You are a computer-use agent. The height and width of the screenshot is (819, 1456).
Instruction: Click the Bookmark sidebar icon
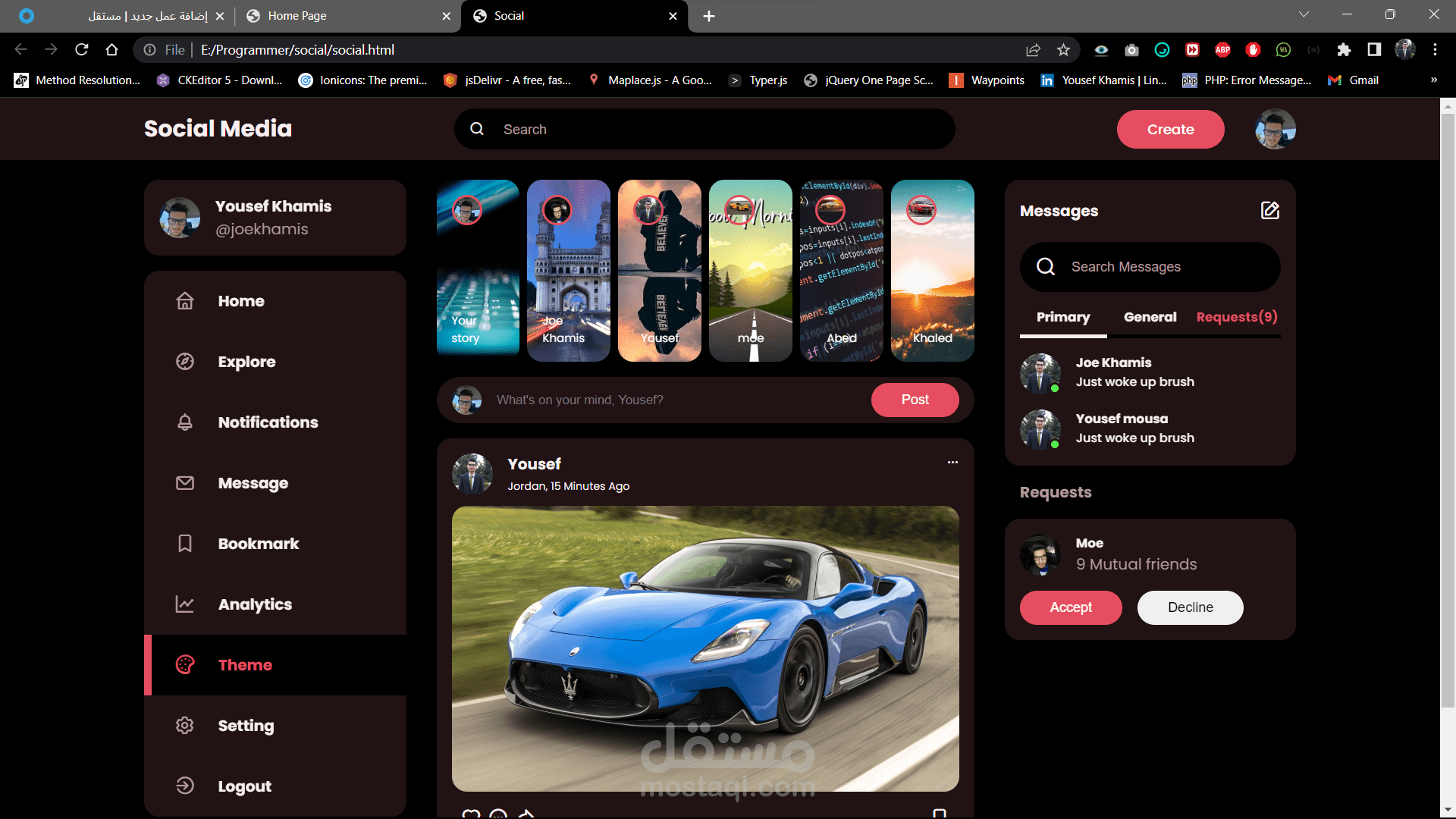click(185, 544)
